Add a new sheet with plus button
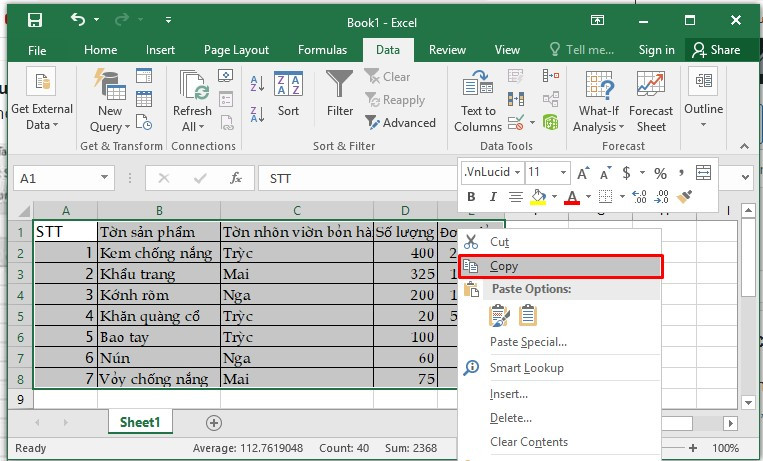Screen dimensions: 763x461 (213, 422)
